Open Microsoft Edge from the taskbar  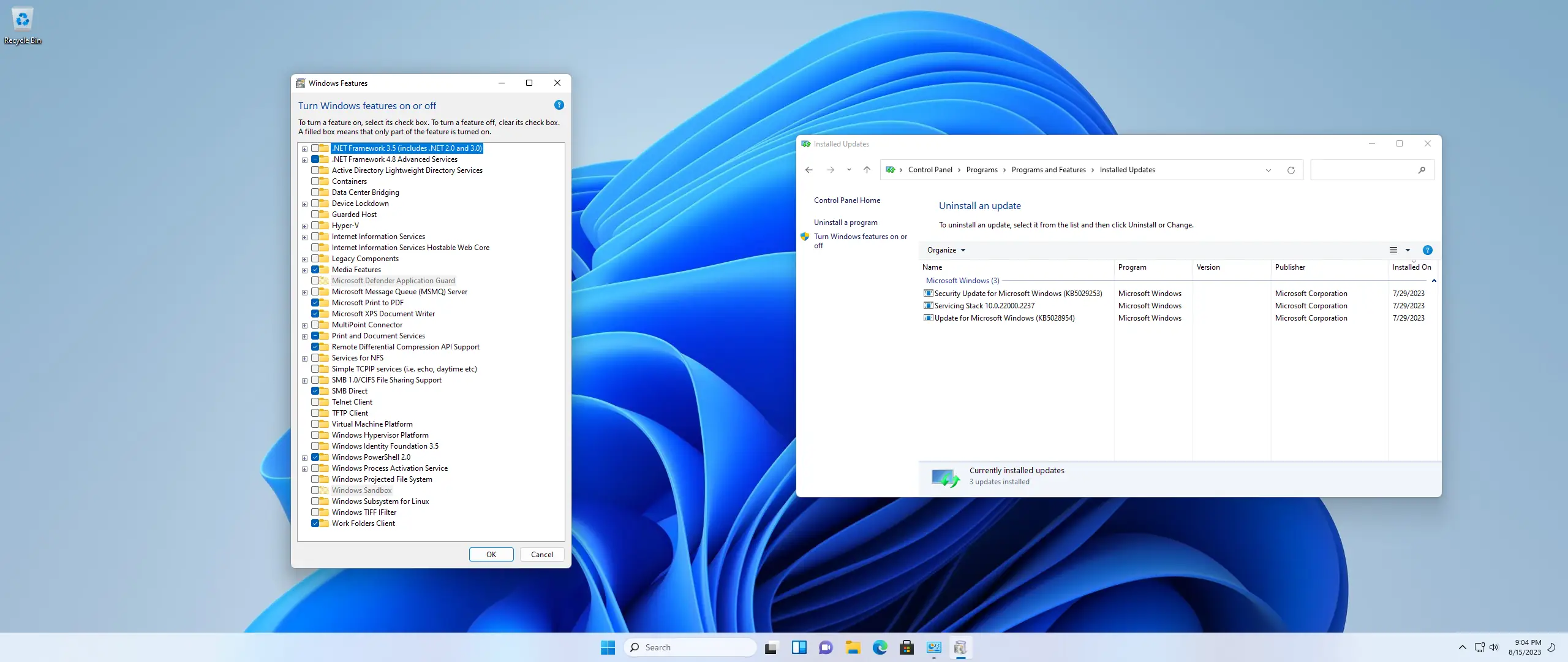point(880,647)
